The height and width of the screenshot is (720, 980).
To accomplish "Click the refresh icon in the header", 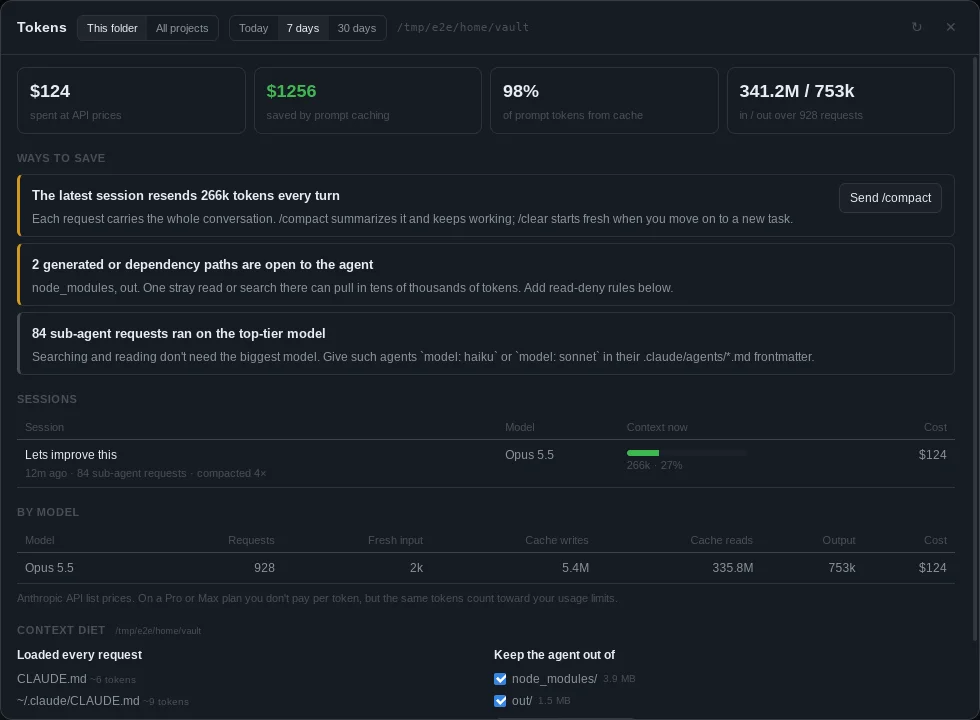I will [916, 27].
